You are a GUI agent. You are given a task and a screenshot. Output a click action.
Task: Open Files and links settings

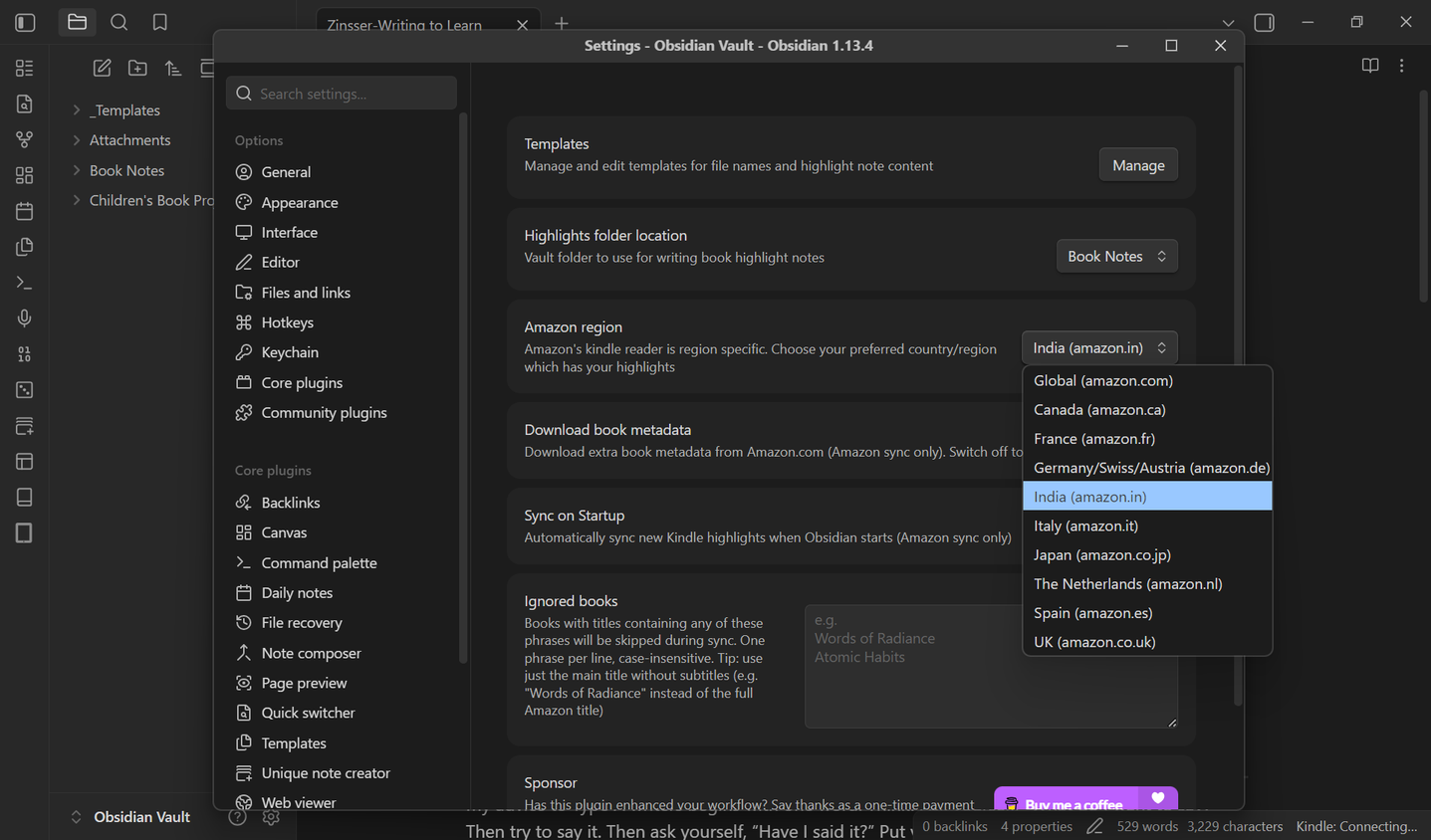tap(342, 293)
